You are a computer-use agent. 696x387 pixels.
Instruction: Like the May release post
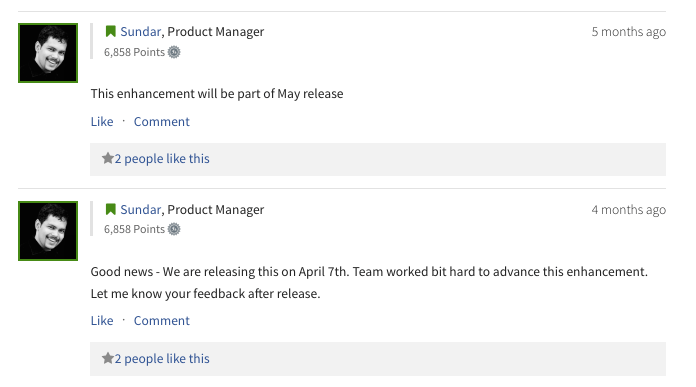coord(102,122)
